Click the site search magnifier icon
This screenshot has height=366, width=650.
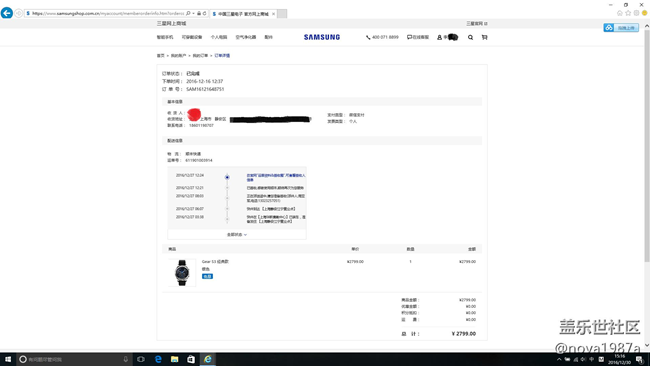tap(471, 37)
